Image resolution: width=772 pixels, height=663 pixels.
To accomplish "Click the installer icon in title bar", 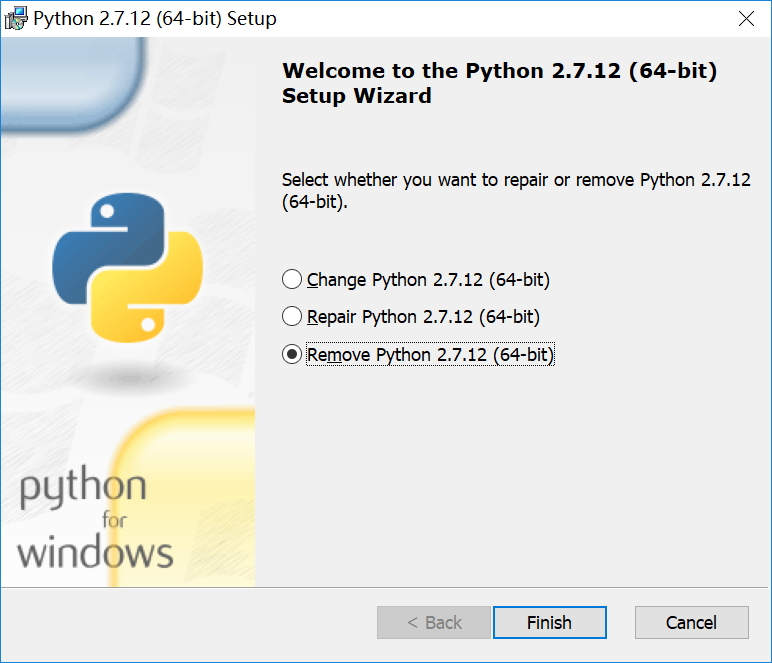I will (16, 18).
